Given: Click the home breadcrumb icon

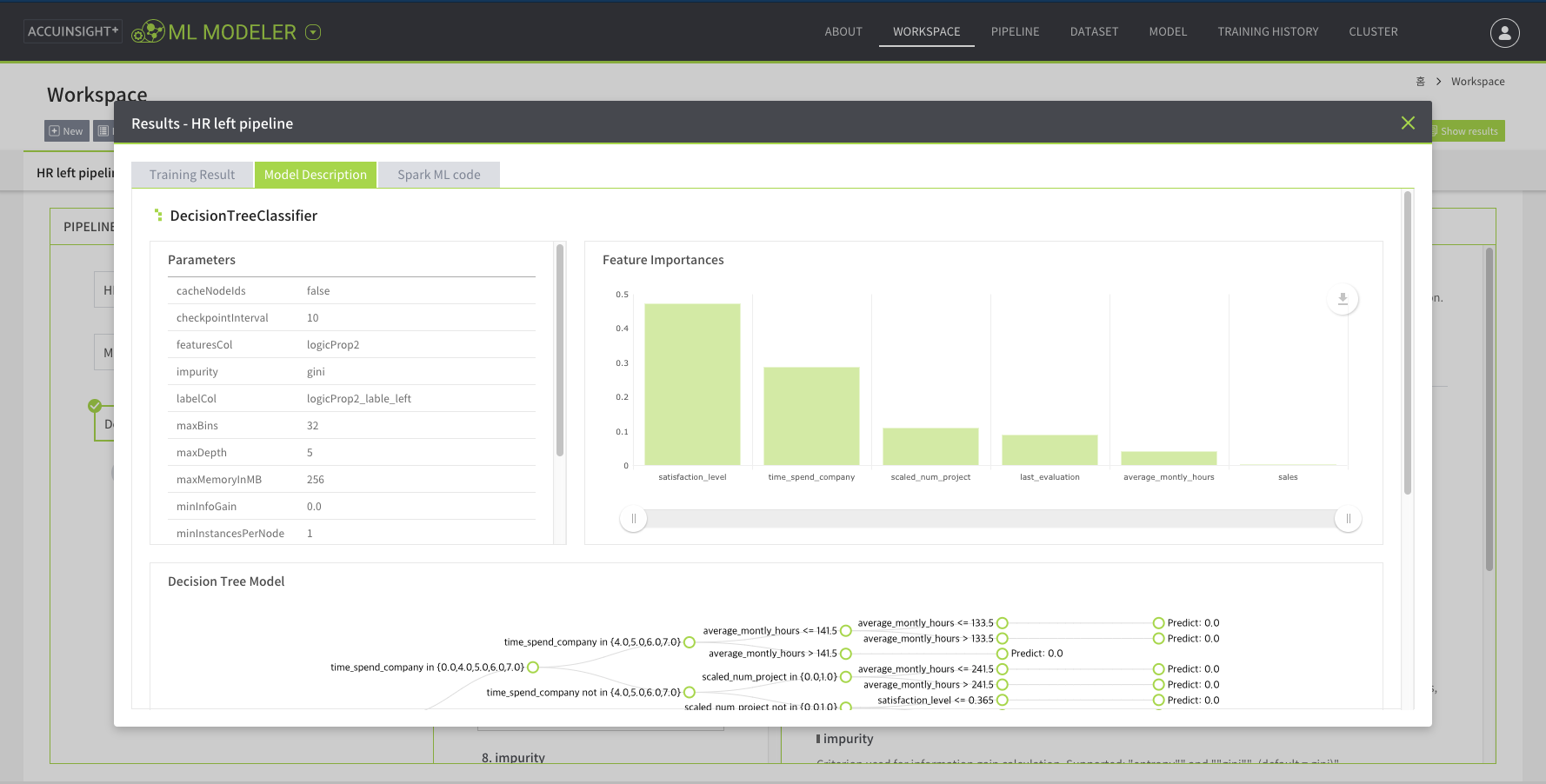Looking at the screenshot, I should 1420,82.
